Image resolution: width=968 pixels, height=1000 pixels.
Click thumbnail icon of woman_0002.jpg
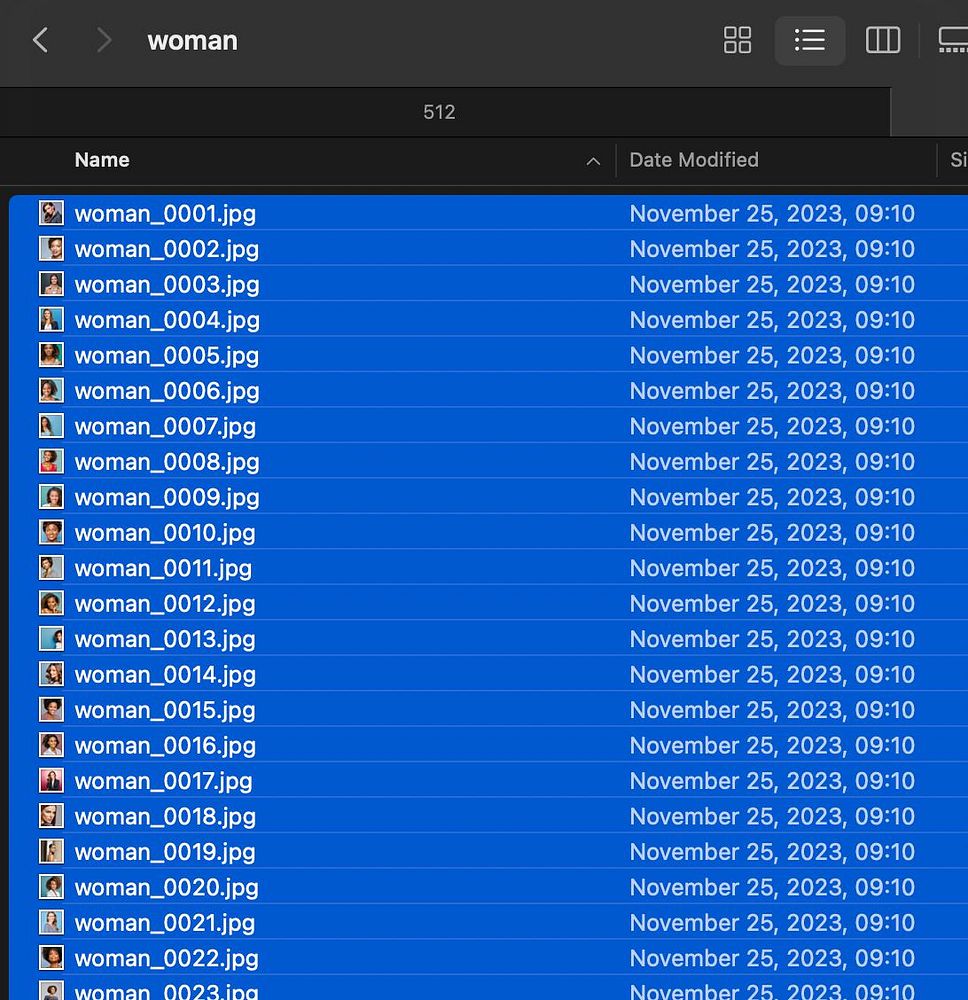51,249
